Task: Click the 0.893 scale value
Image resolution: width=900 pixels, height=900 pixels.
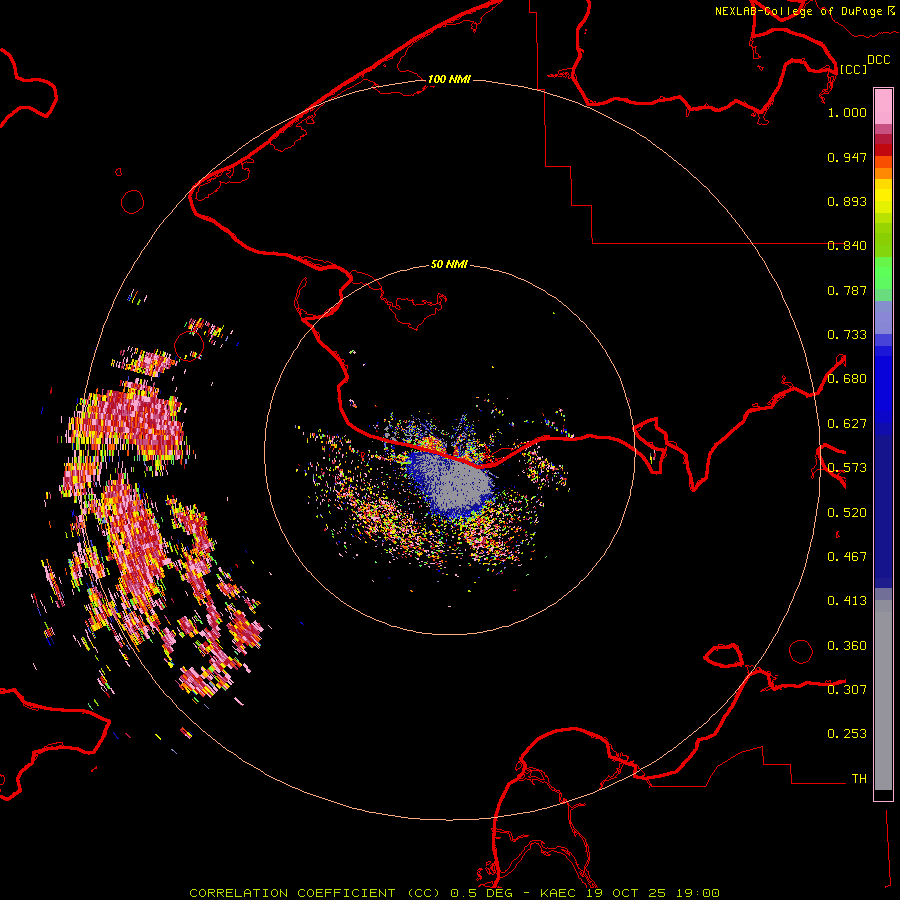Action: pyautogui.click(x=847, y=201)
